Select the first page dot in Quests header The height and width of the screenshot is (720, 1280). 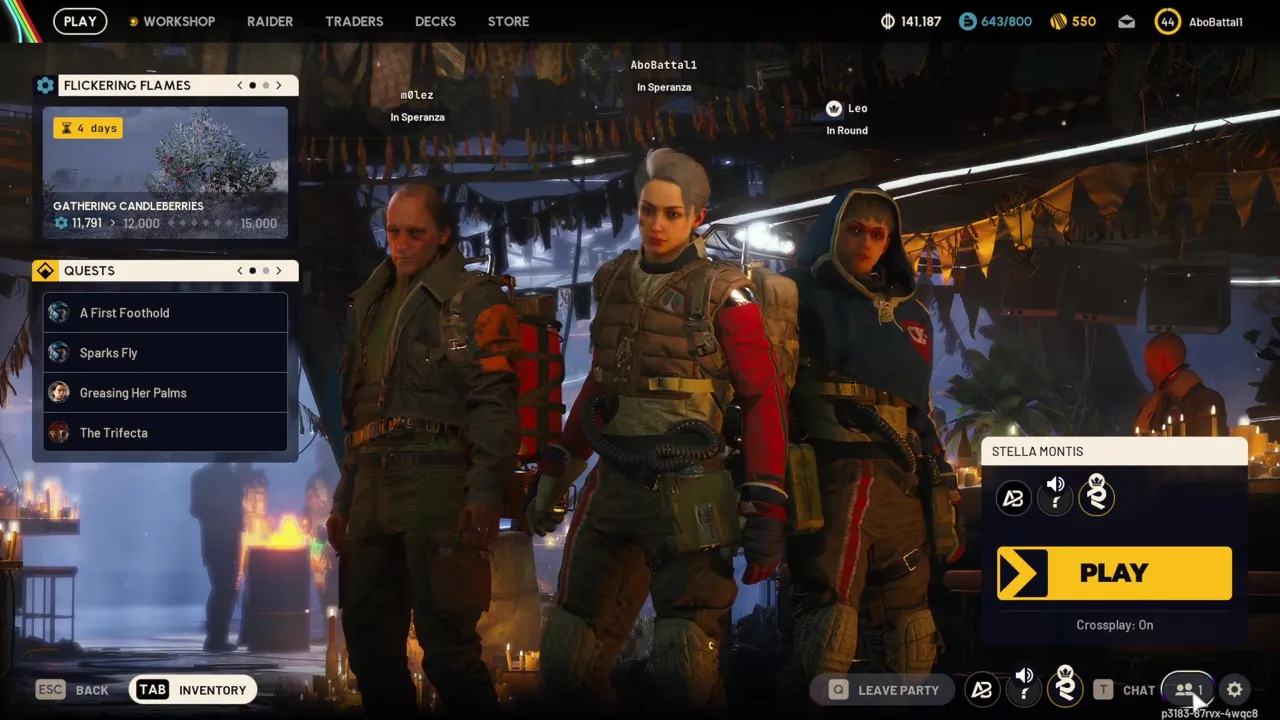[x=252, y=271]
